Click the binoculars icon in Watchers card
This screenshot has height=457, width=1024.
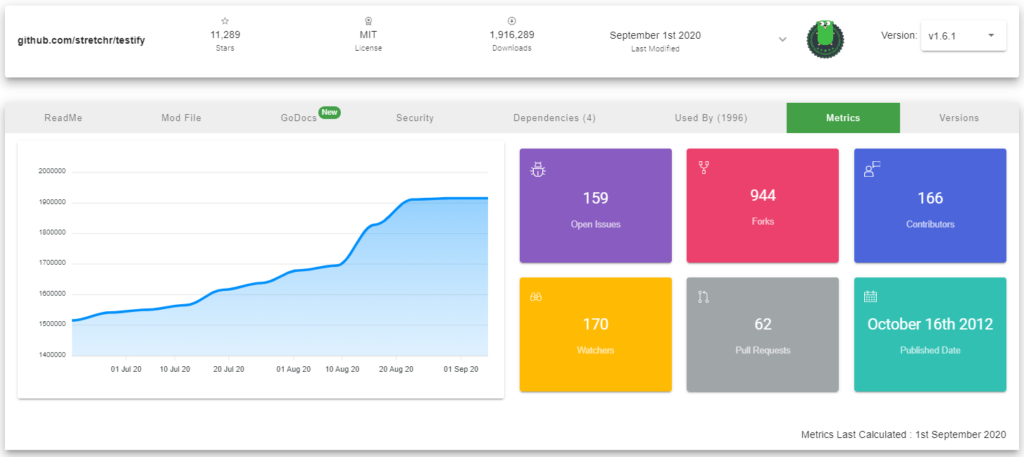537,297
